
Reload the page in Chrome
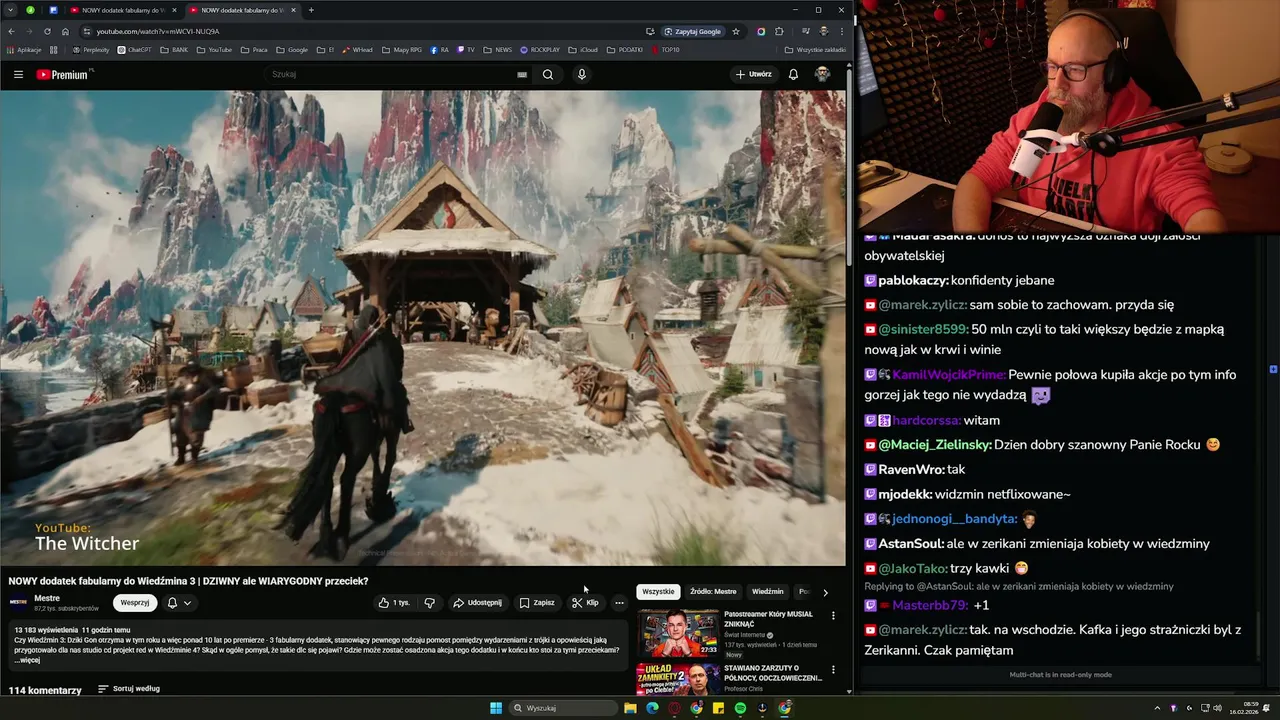coord(47,31)
